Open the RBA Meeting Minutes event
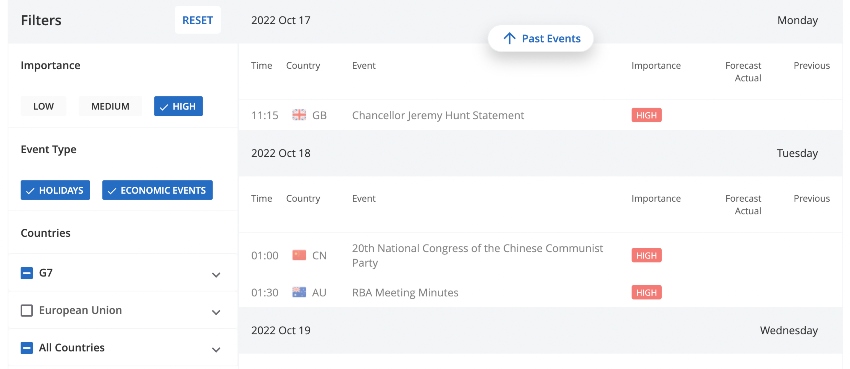The image size is (850, 369). 405,293
